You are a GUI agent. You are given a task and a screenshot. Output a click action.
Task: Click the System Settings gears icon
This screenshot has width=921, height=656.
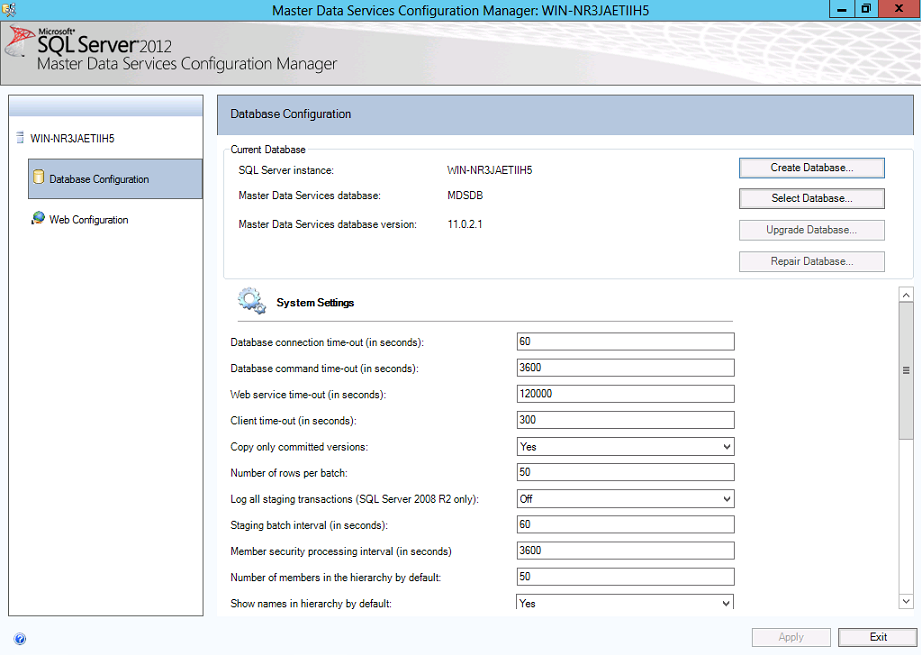[x=252, y=301]
